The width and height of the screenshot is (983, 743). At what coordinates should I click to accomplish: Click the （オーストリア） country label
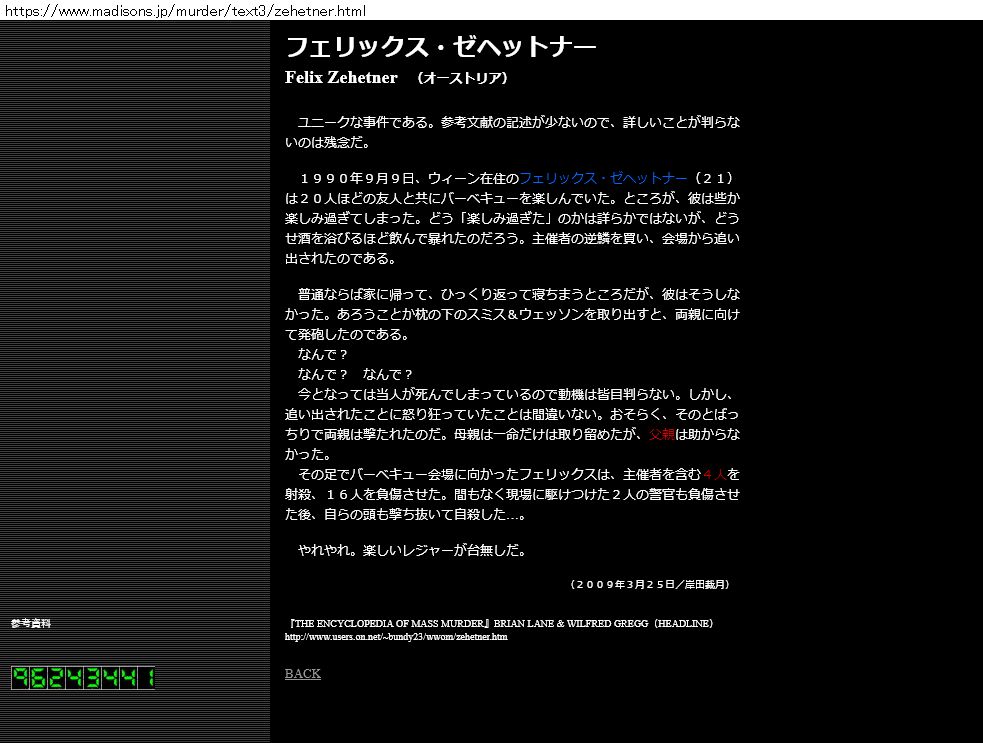pos(462,78)
